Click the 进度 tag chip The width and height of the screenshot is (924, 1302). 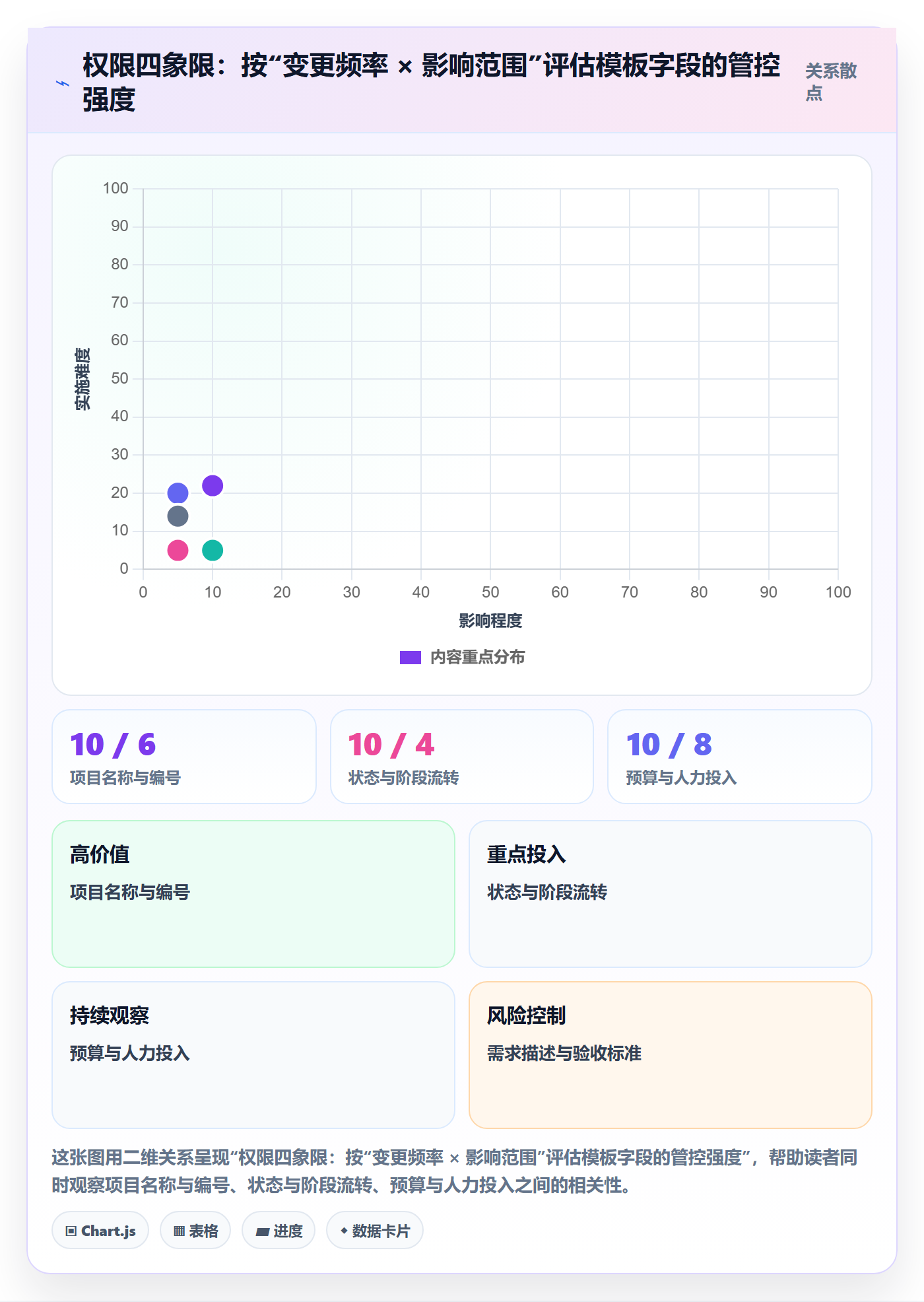pos(279,1231)
